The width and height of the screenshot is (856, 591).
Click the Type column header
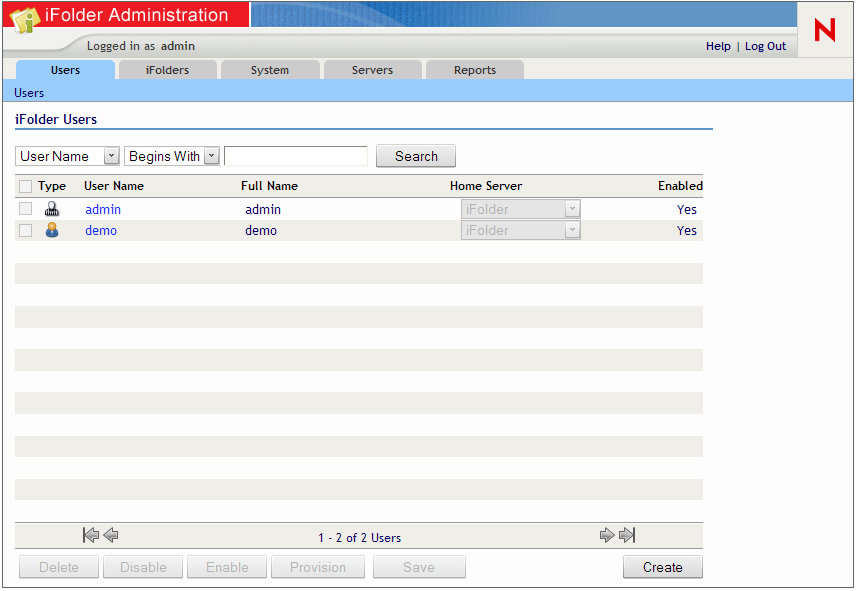coord(52,186)
